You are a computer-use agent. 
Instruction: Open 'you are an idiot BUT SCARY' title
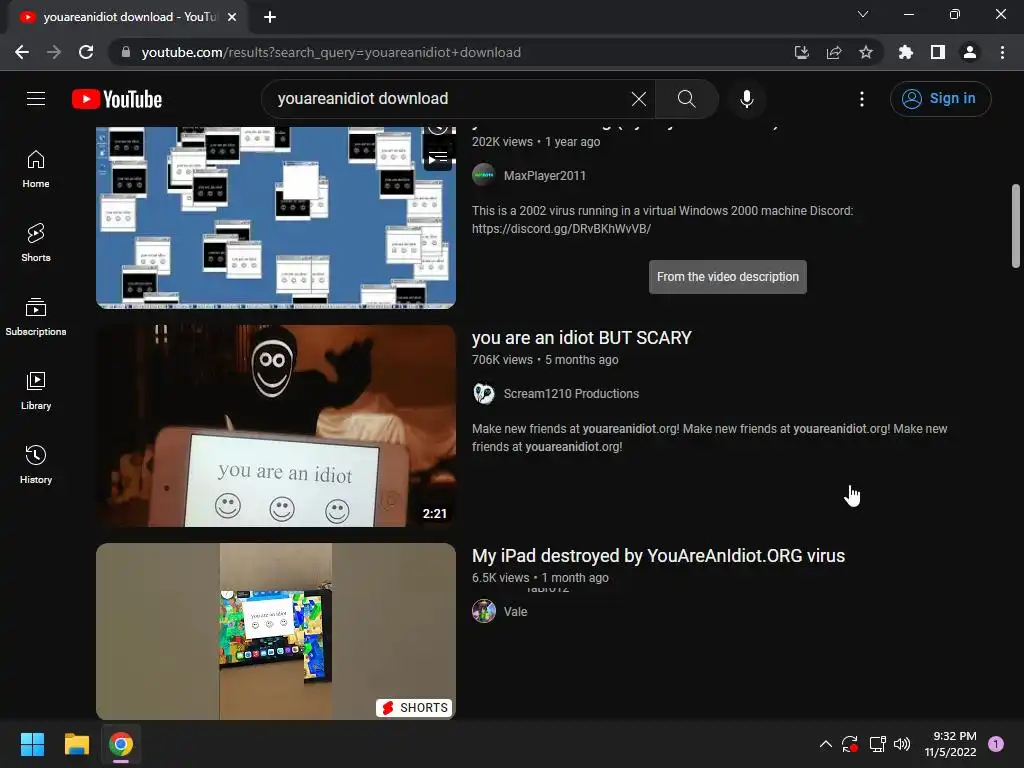pos(581,338)
